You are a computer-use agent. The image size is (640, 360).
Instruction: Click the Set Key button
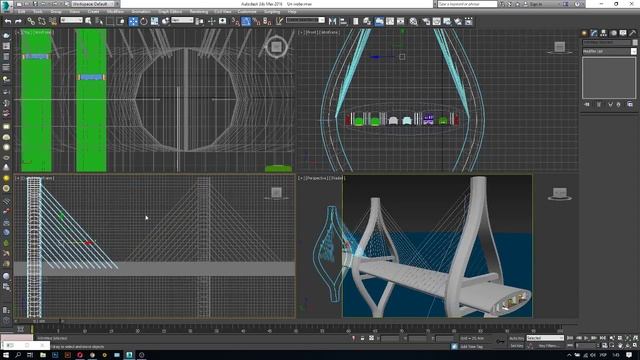tap(516, 346)
